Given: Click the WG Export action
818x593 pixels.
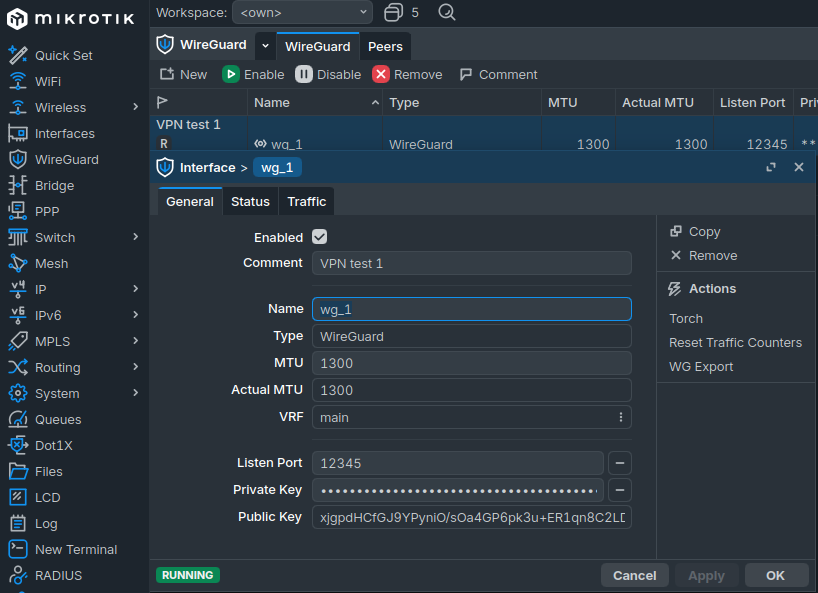Looking at the screenshot, I should pos(701,367).
